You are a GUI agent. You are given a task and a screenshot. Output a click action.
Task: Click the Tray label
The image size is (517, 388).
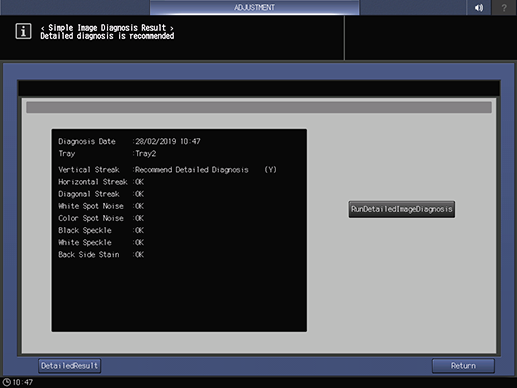(x=67, y=154)
